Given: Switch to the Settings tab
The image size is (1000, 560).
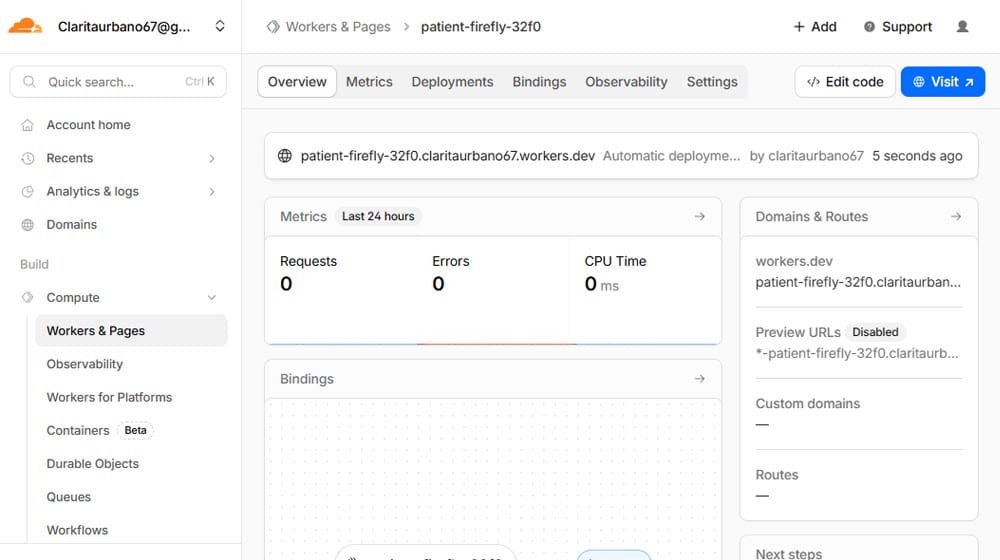Looking at the screenshot, I should pos(712,82).
